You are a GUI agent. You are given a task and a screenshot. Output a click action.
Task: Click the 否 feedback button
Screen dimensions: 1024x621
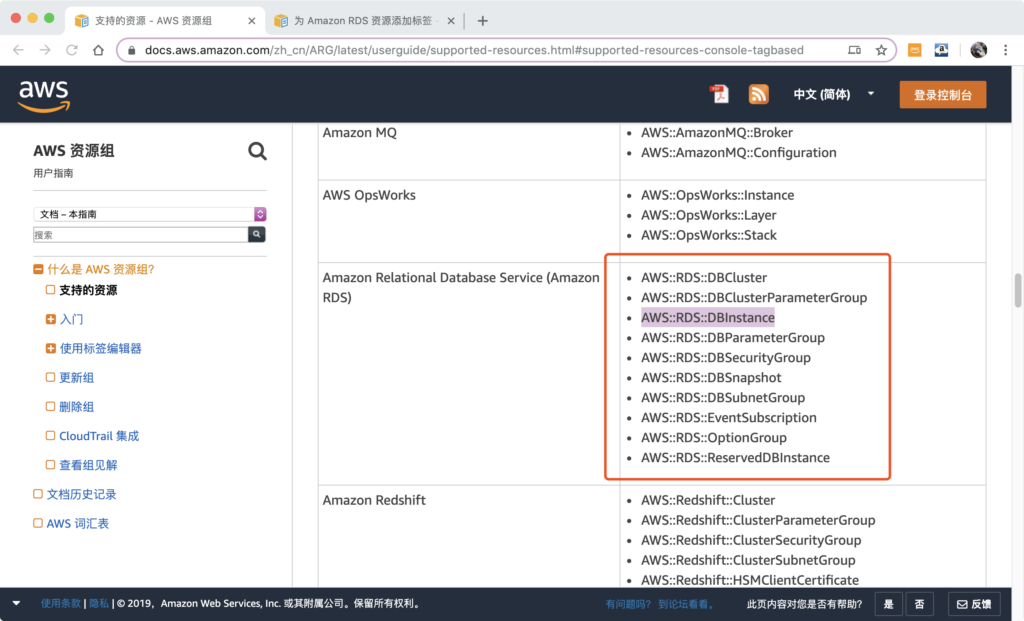pos(920,604)
